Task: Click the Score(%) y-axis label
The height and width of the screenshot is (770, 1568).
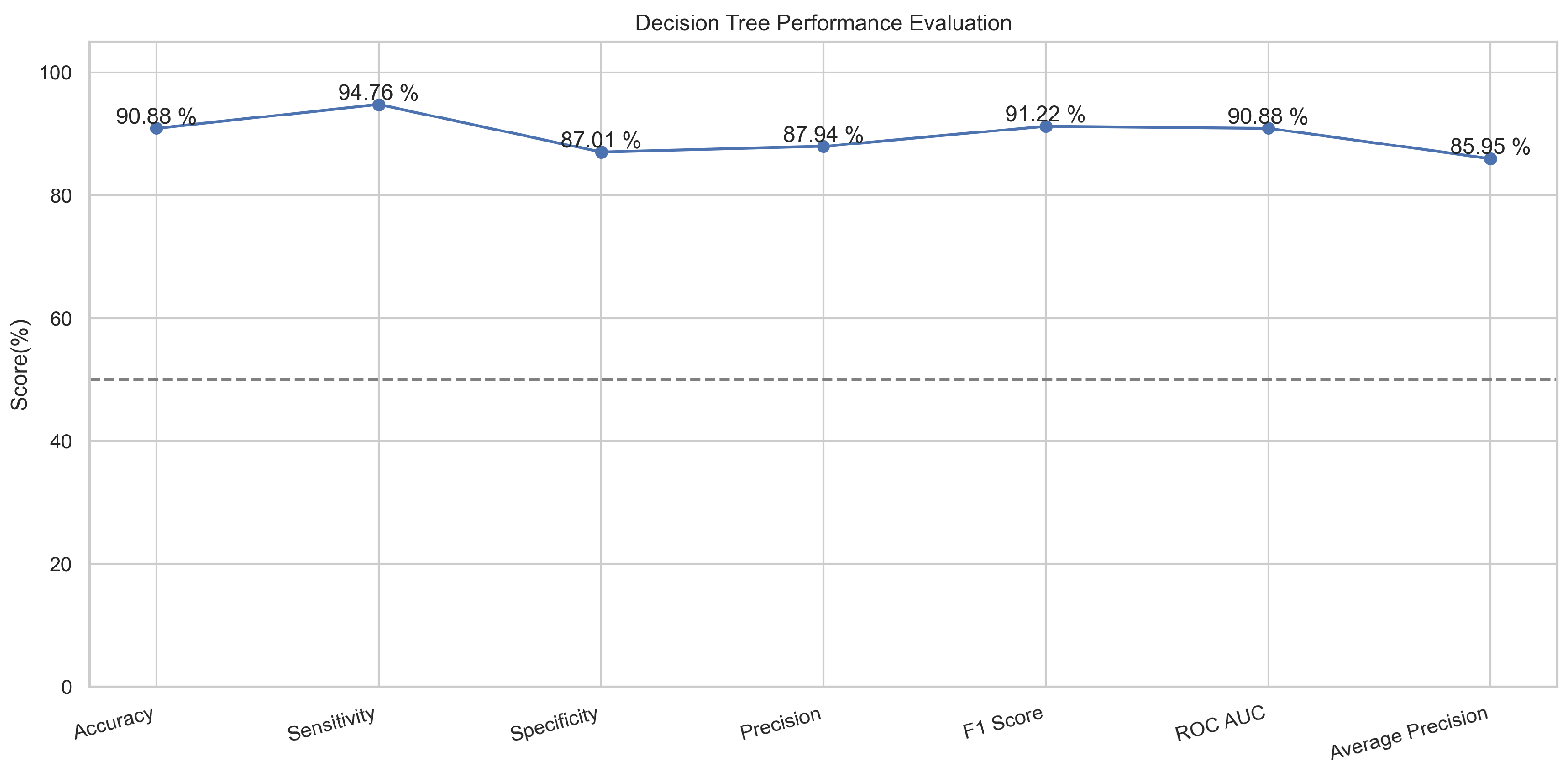Action: pos(20,364)
